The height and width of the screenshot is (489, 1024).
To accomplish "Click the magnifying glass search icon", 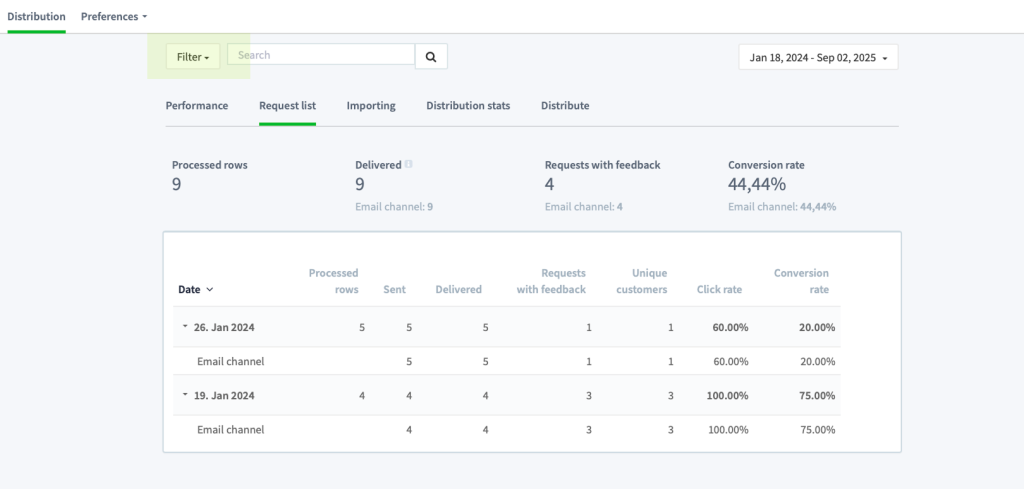I will click(x=431, y=56).
